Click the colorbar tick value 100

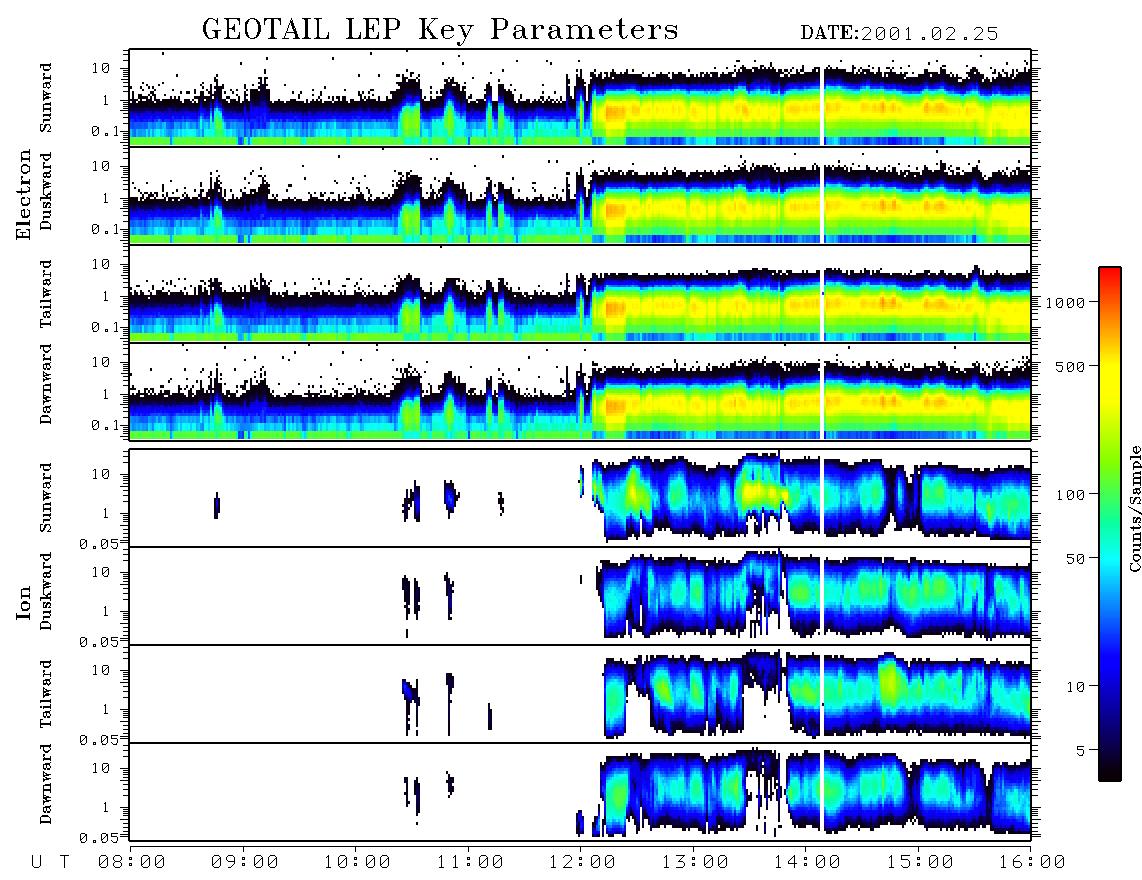tap(1071, 495)
